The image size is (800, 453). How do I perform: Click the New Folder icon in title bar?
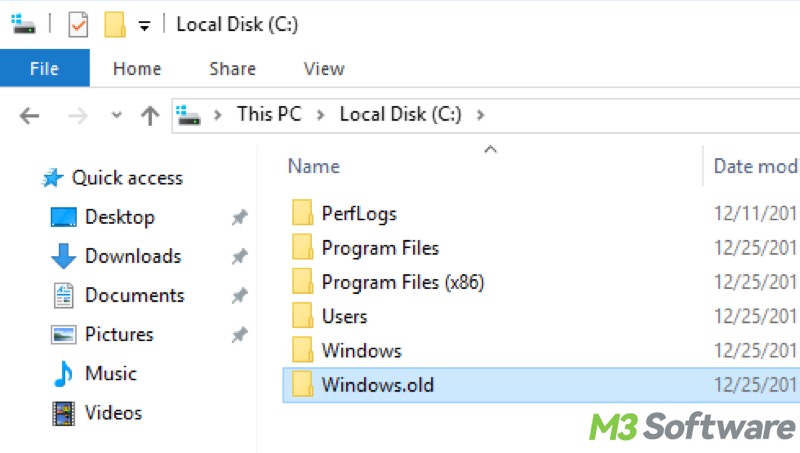pyautogui.click(x=115, y=24)
